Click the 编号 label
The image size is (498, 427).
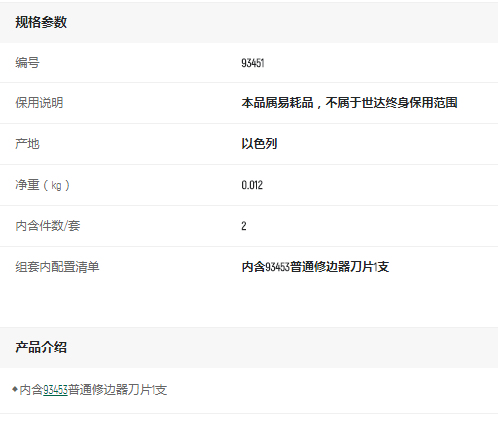click(27, 62)
